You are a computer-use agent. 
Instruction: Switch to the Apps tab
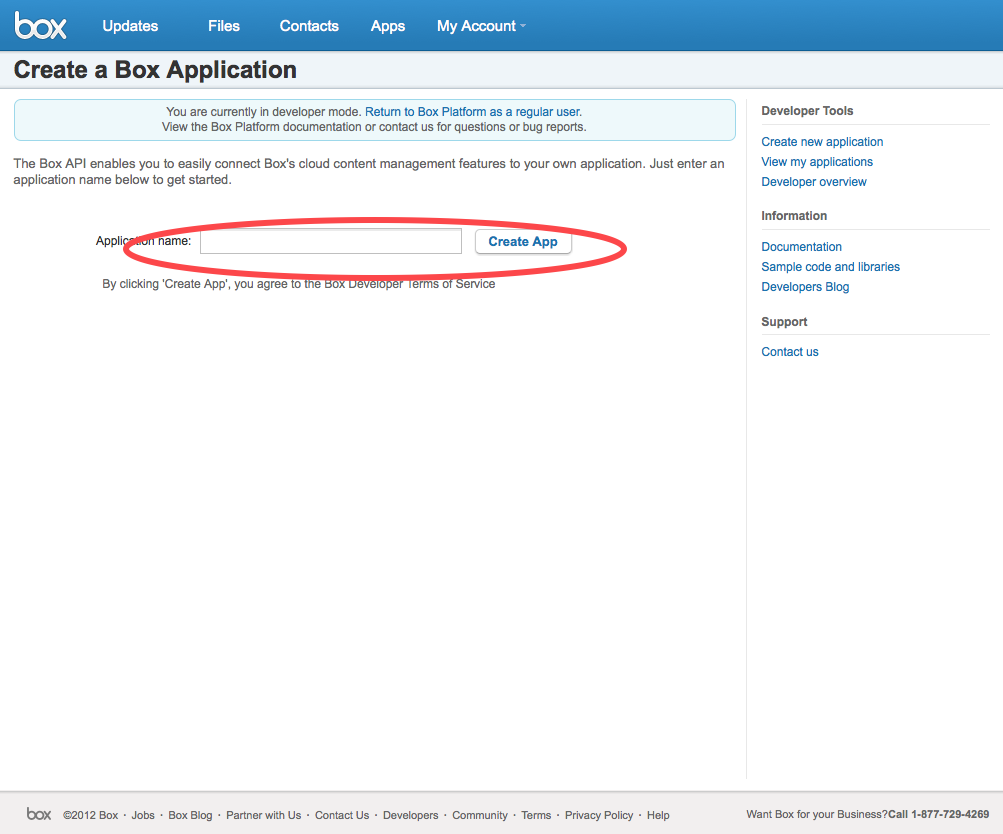tap(388, 26)
